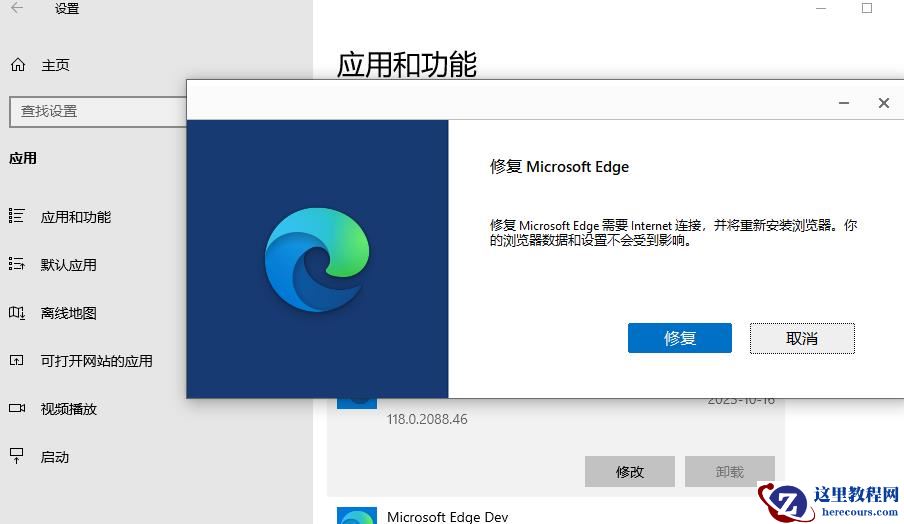Screen dimensions: 904x524
Task: Click the Microsoft Edge Dev list entry
Action: point(447,517)
